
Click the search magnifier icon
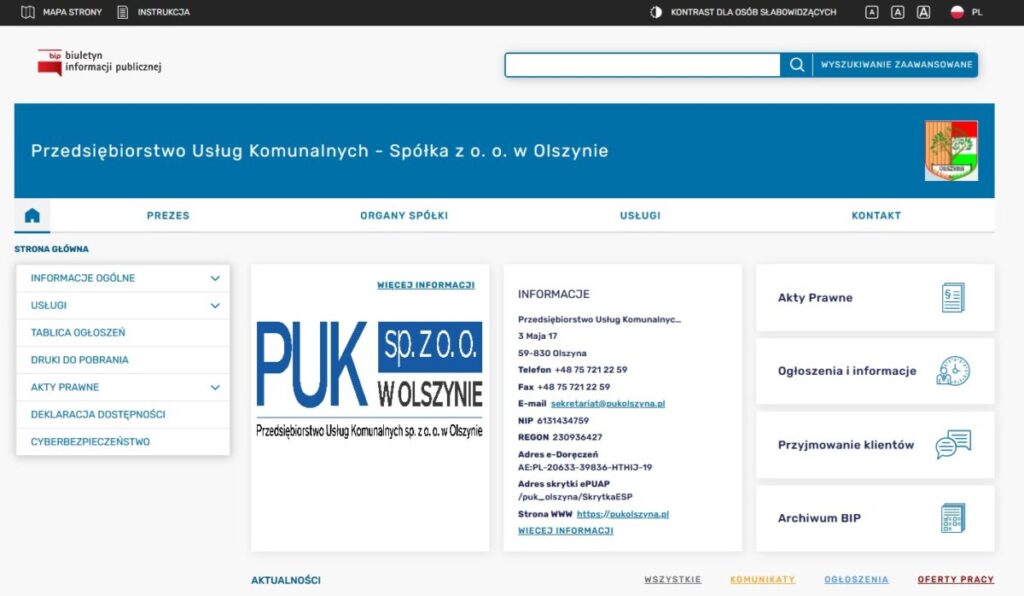pyautogui.click(x=796, y=65)
